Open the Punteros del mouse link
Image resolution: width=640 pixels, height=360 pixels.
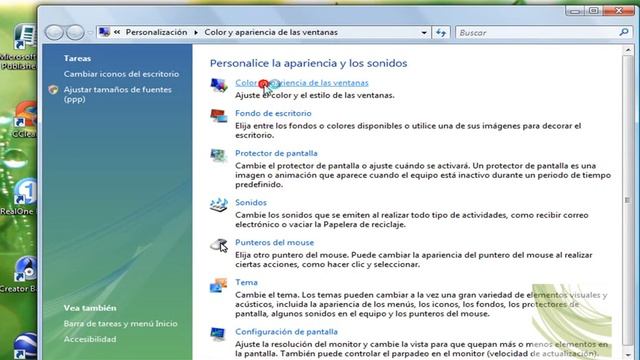click(274, 242)
